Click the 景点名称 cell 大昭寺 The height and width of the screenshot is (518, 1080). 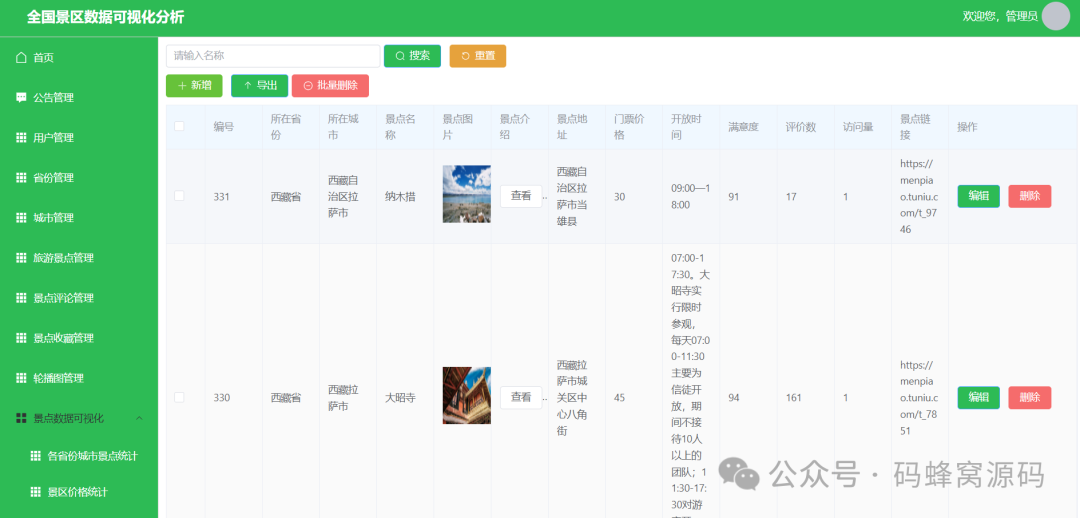[400, 397]
